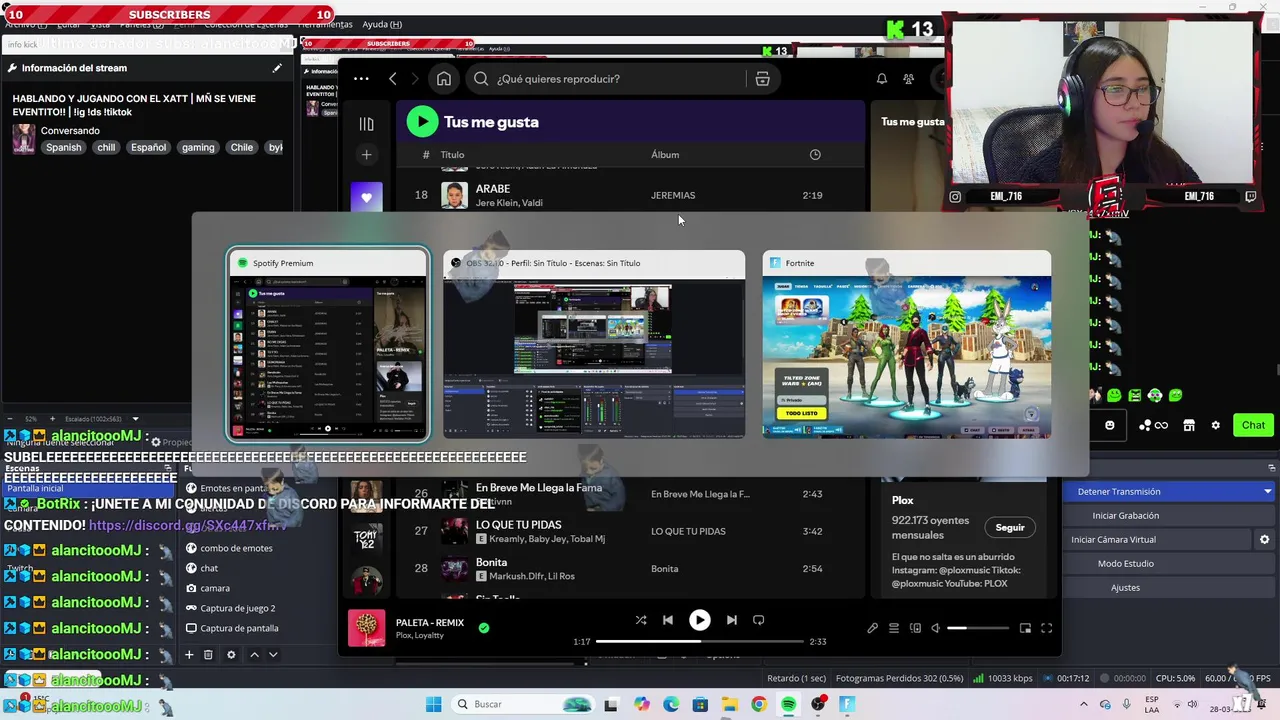Viewport: 1280px width, 720px height.
Task: Open Spotify friend activity icon
Action: [x=908, y=79]
